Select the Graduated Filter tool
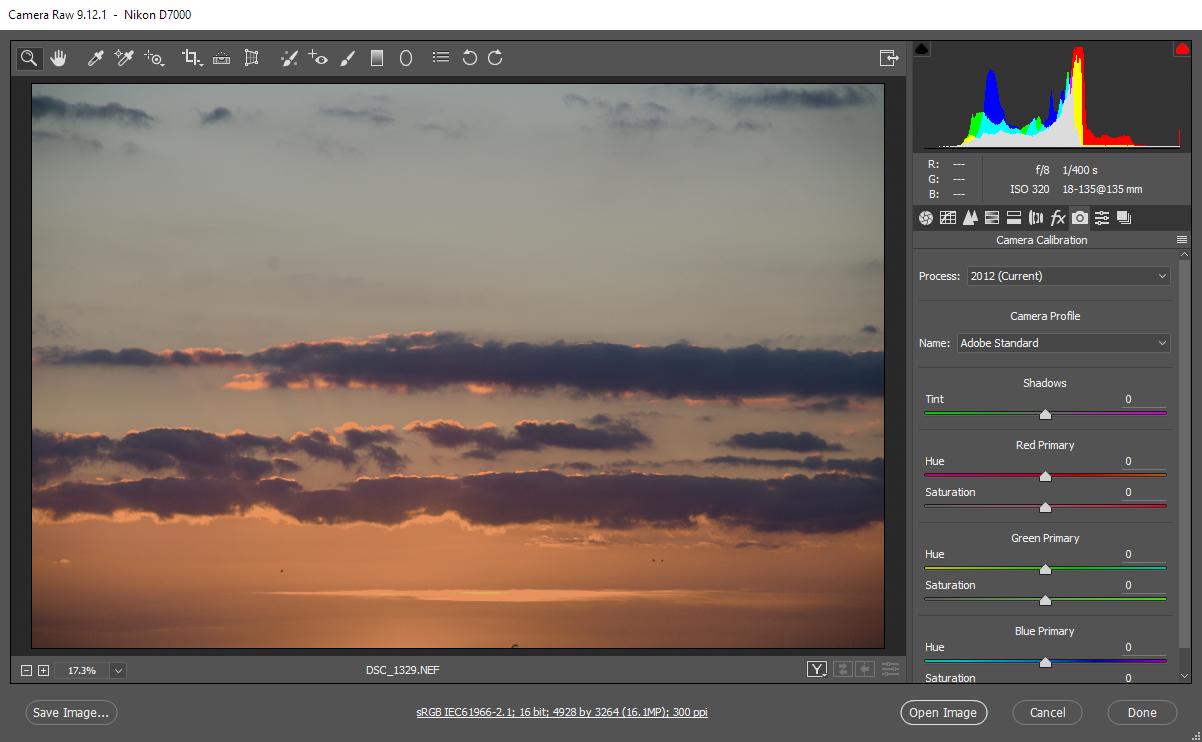Viewport: 1202px width, 742px height. pos(377,58)
